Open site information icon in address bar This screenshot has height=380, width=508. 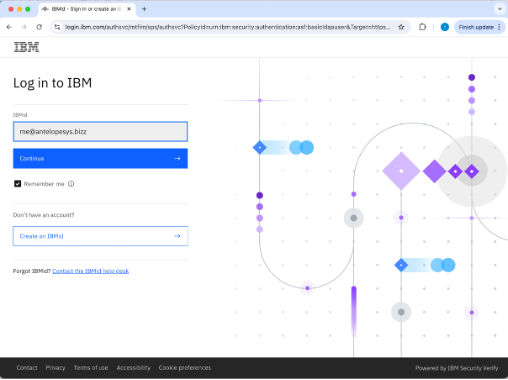pos(57,27)
